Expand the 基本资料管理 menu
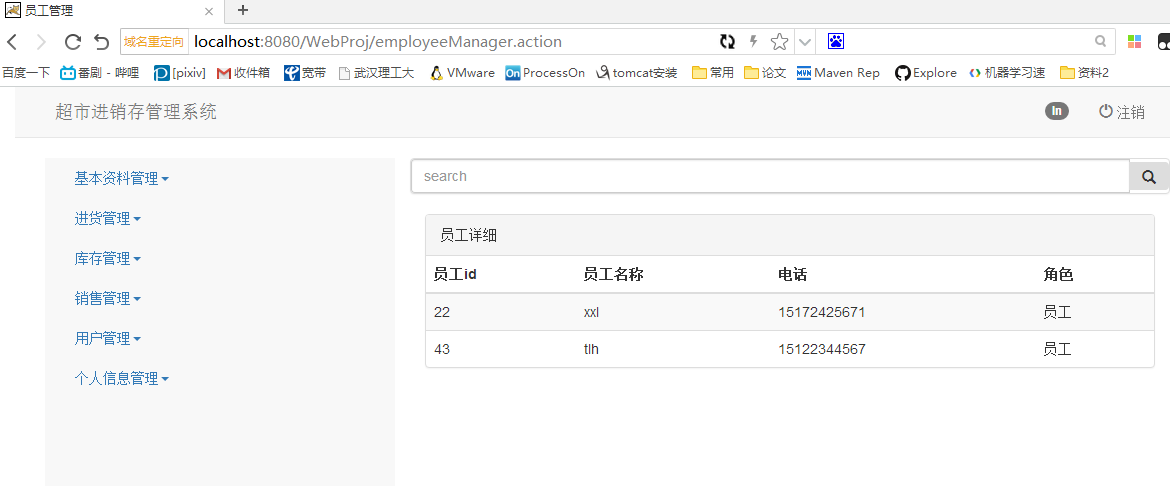Screen dimensions: 1170x486 pos(122,178)
